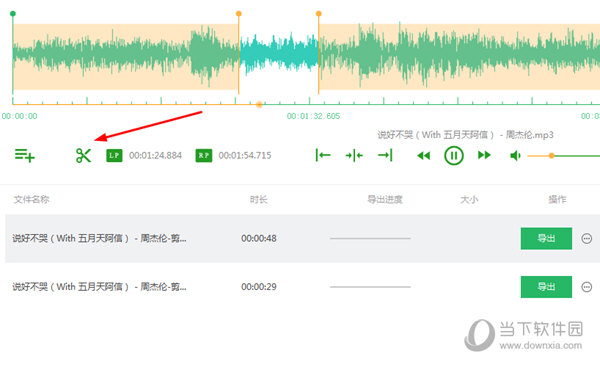Jump to the selection's left boundary
The width and height of the screenshot is (600, 367).
[323, 155]
